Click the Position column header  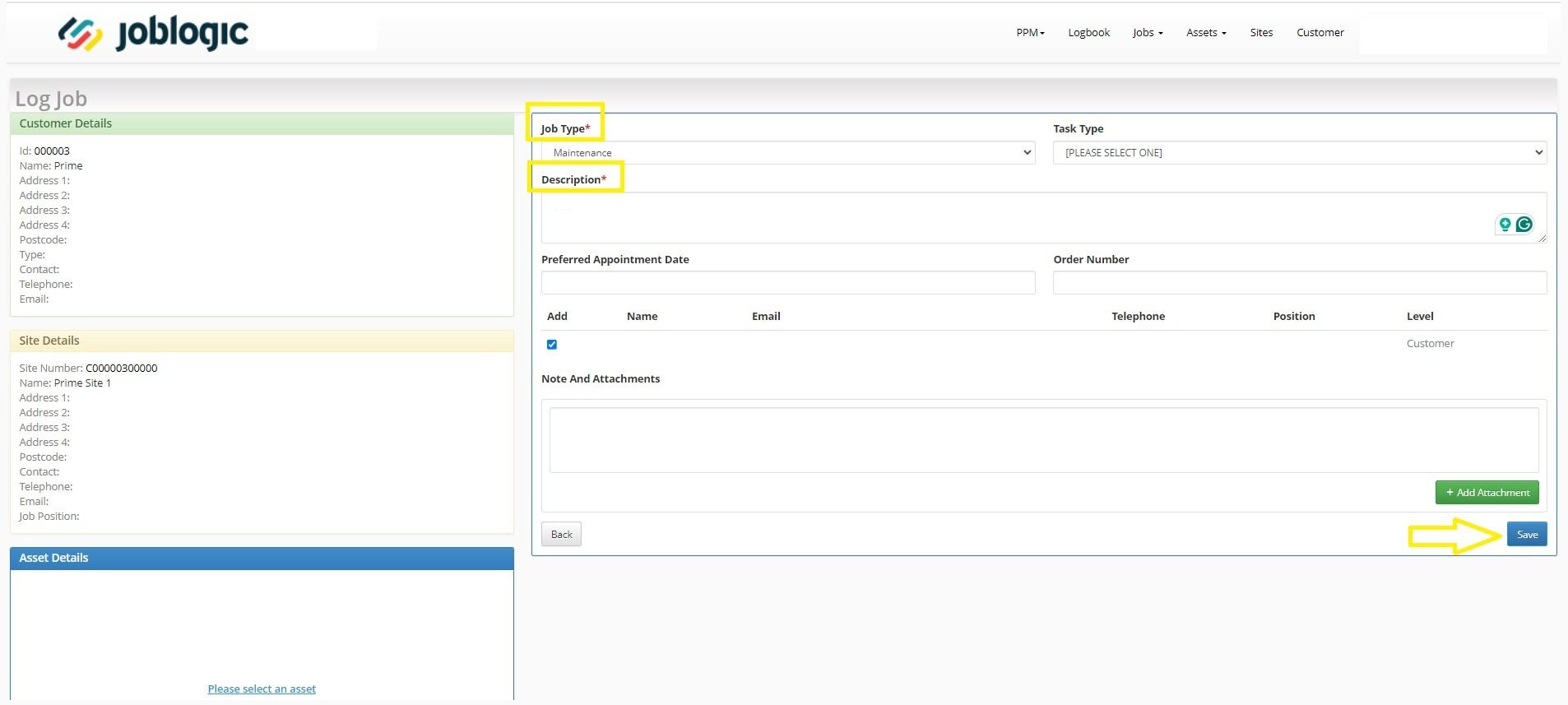click(1294, 316)
